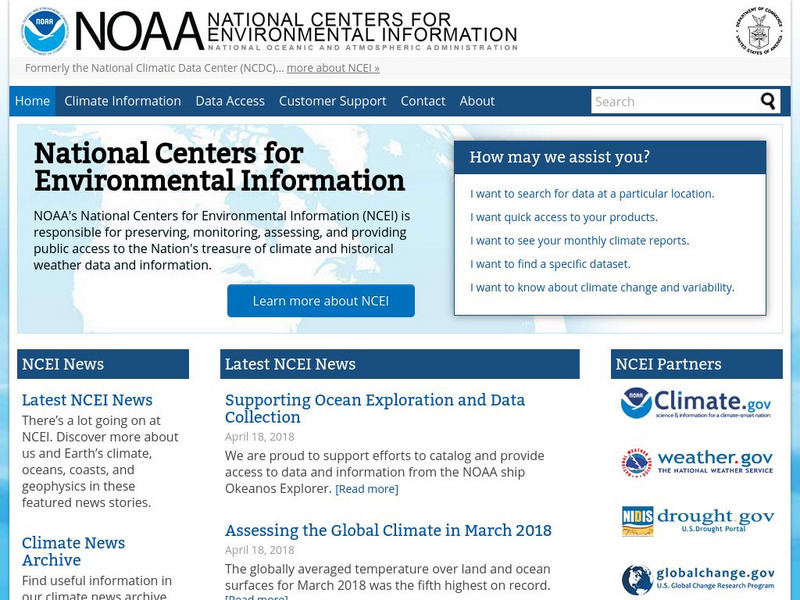The width and height of the screenshot is (800, 600).
Task: Open the 'Climate News Archive' link
Action: point(73,551)
